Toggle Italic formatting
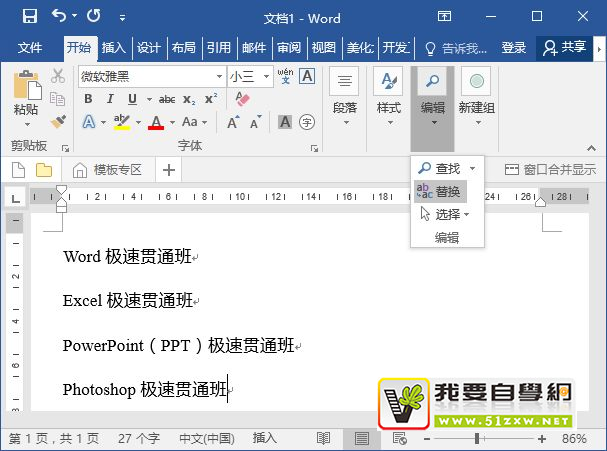This screenshot has width=607, height=451. pyautogui.click(x=110, y=99)
